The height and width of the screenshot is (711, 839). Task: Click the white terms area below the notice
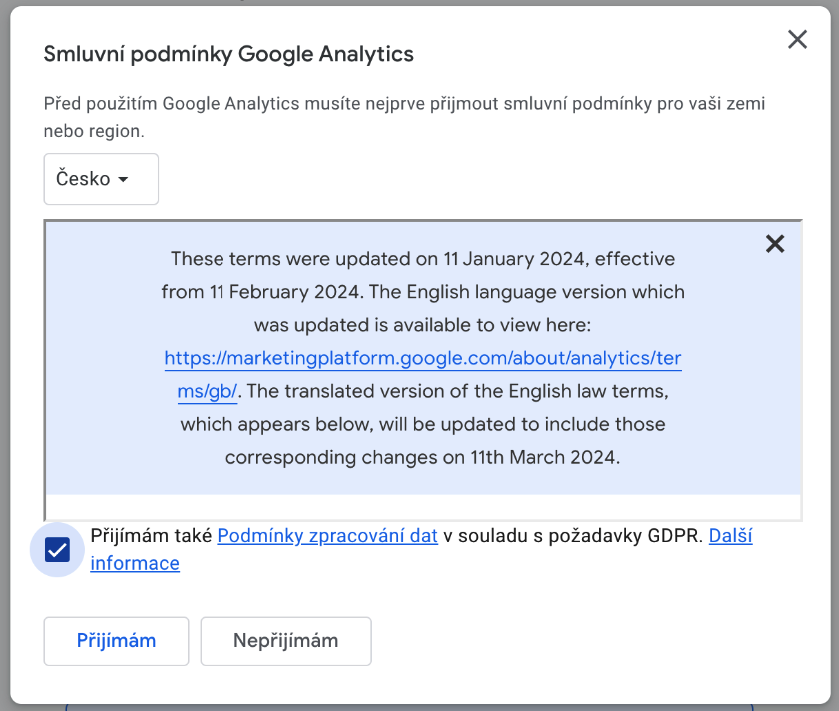(x=423, y=506)
